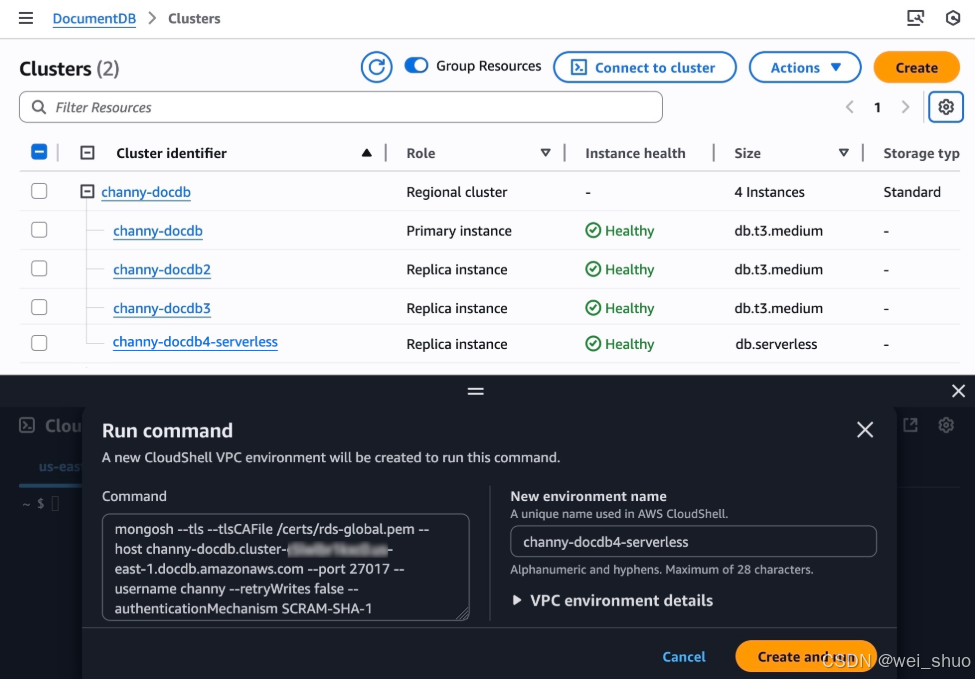Image resolution: width=975 pixels, height=679 pixels.
Task: Expand VPC environment details
Action: (612, 601)
